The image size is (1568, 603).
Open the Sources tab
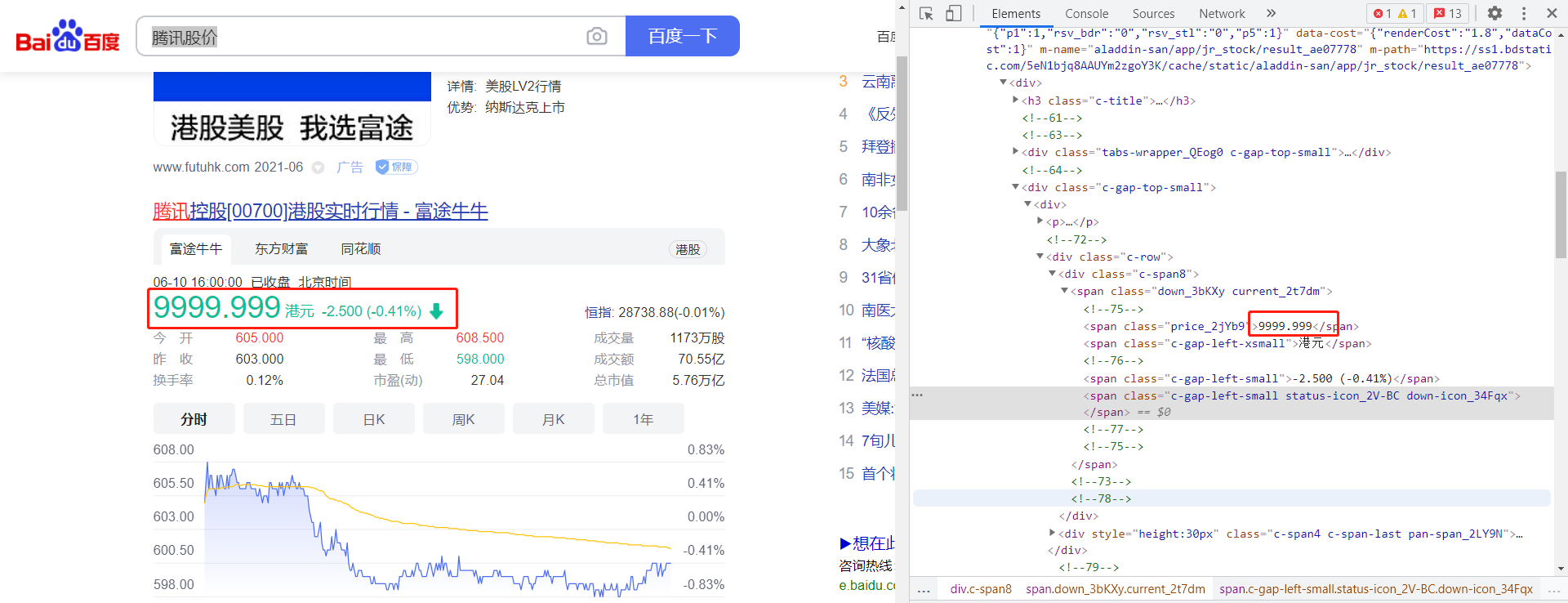click(x=1153, y=13)
